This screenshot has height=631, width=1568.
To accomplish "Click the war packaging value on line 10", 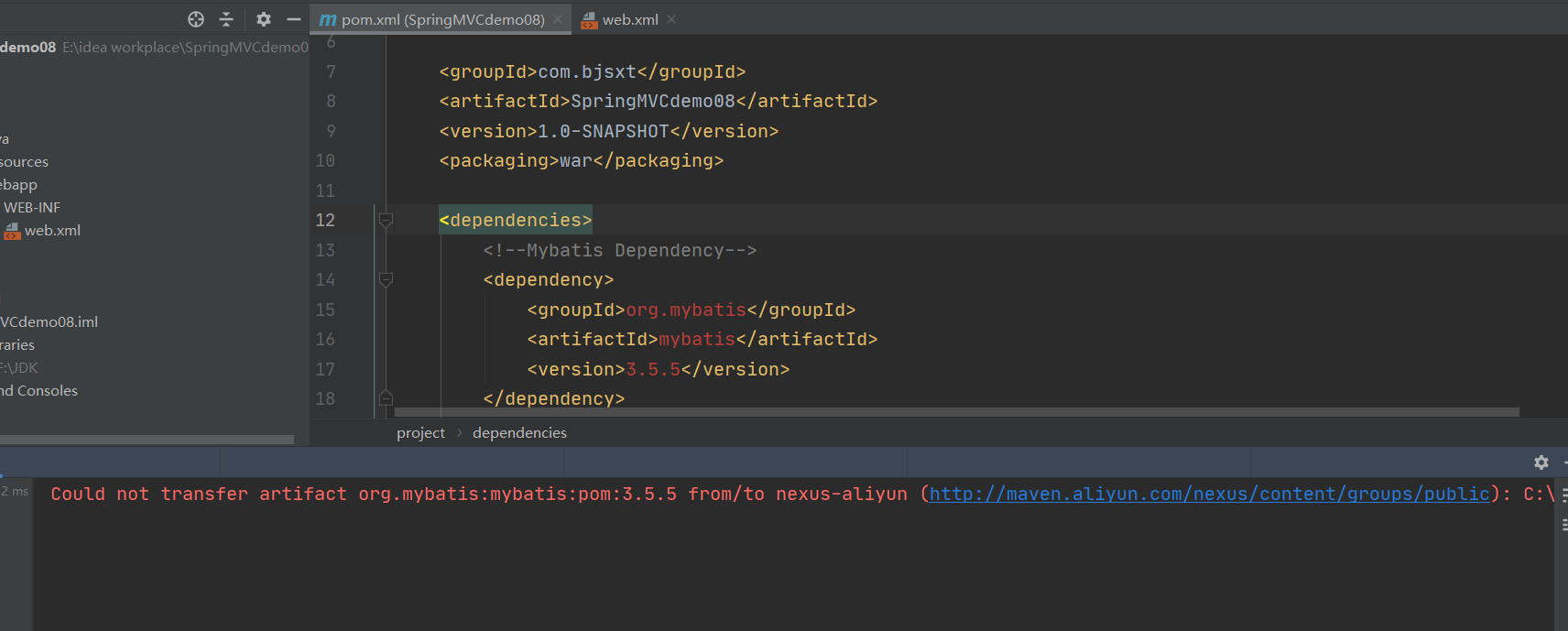I will pos(576,160).
